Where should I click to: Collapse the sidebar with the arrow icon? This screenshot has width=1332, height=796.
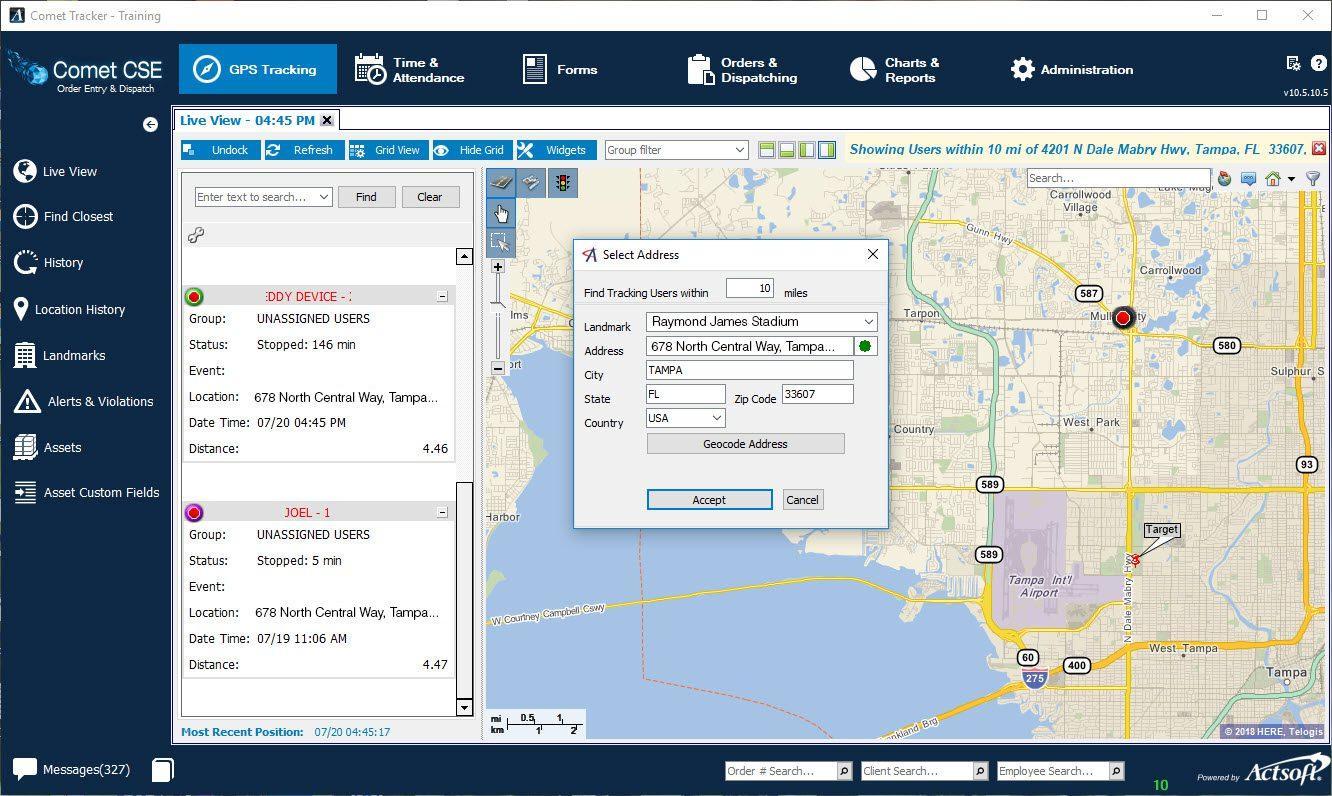point(150,124)
